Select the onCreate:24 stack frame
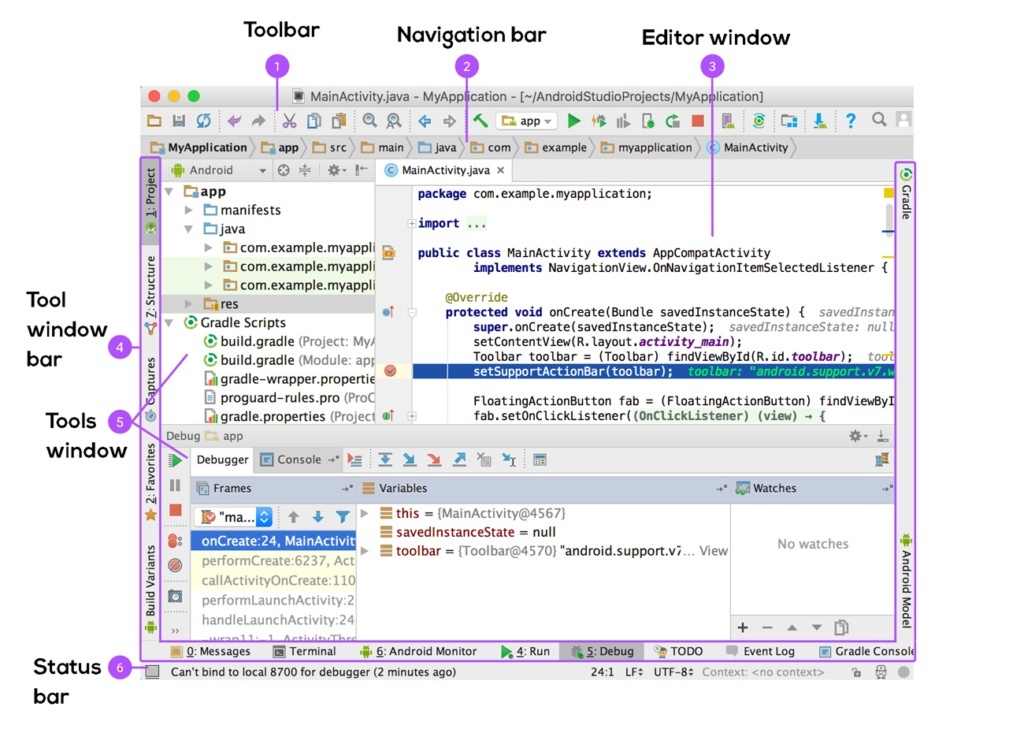 pyautogui.click(x=264, y=541)
